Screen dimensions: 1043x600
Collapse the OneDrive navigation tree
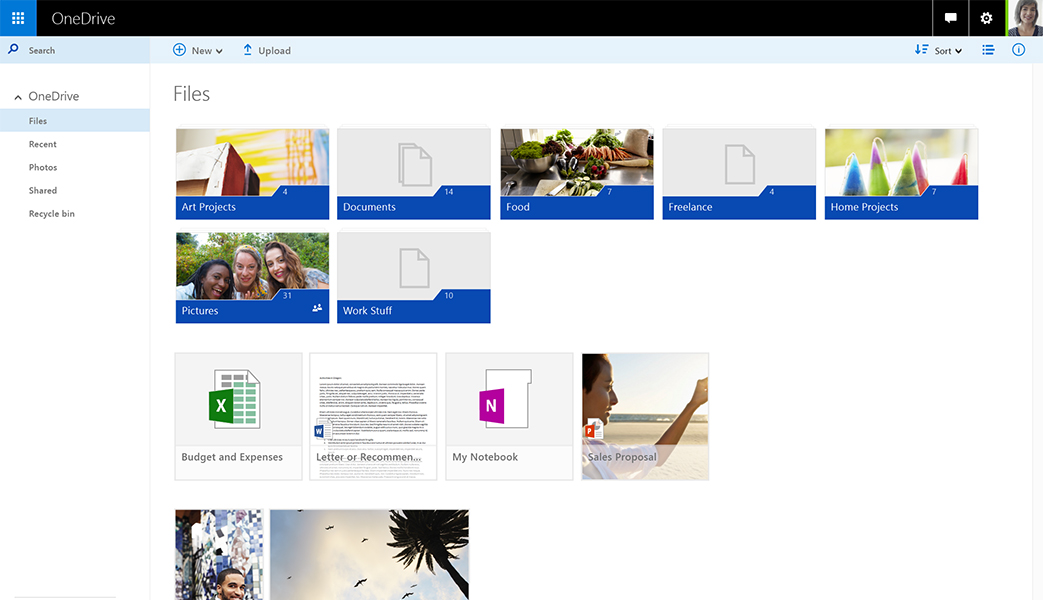[x=18, y=97]
